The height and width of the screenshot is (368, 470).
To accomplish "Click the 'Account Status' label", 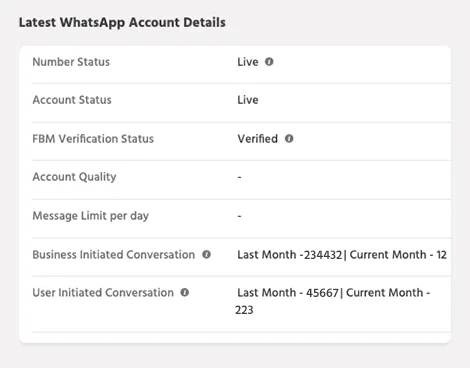I will [72, 100].
